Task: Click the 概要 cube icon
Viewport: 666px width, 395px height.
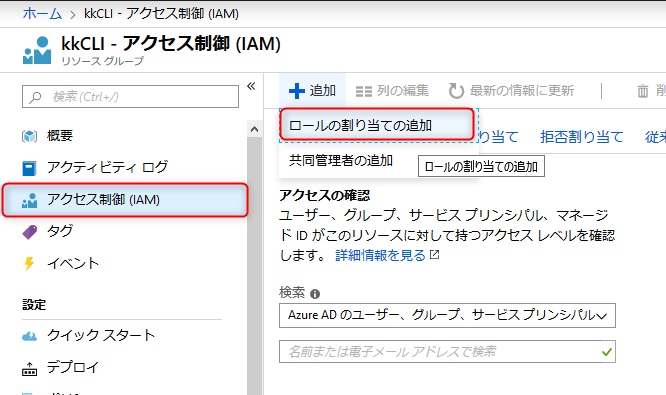Action: [29, 136]
